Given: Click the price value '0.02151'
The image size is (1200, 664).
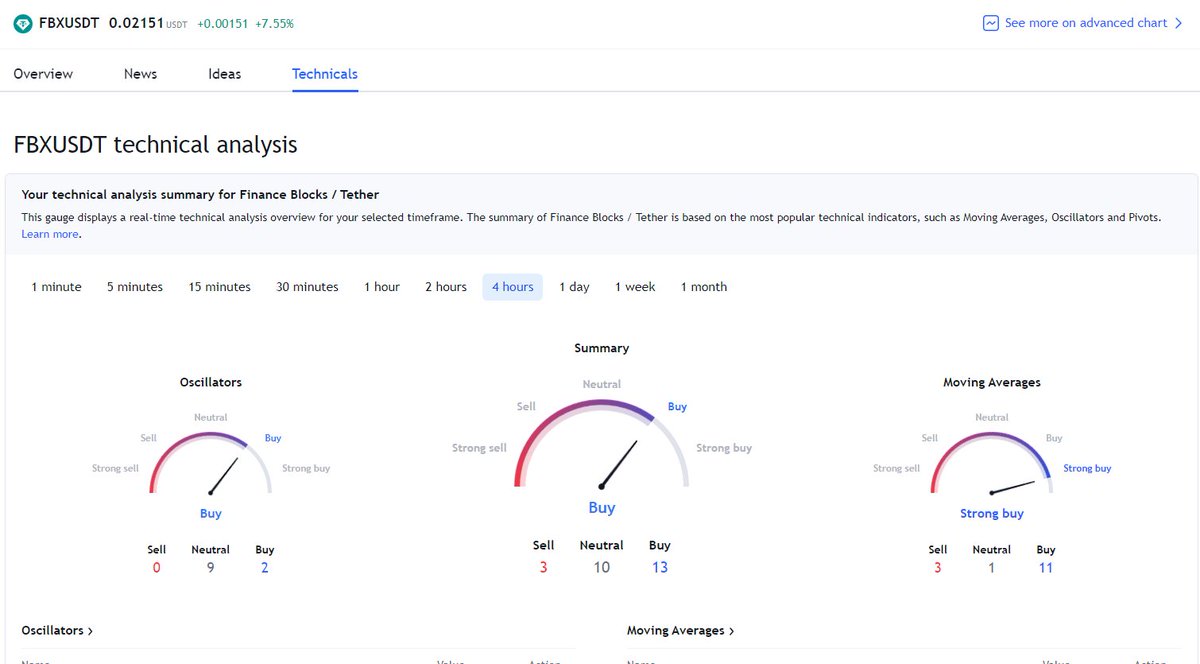Looking at the screenshot, I should [x=136, y=23].
